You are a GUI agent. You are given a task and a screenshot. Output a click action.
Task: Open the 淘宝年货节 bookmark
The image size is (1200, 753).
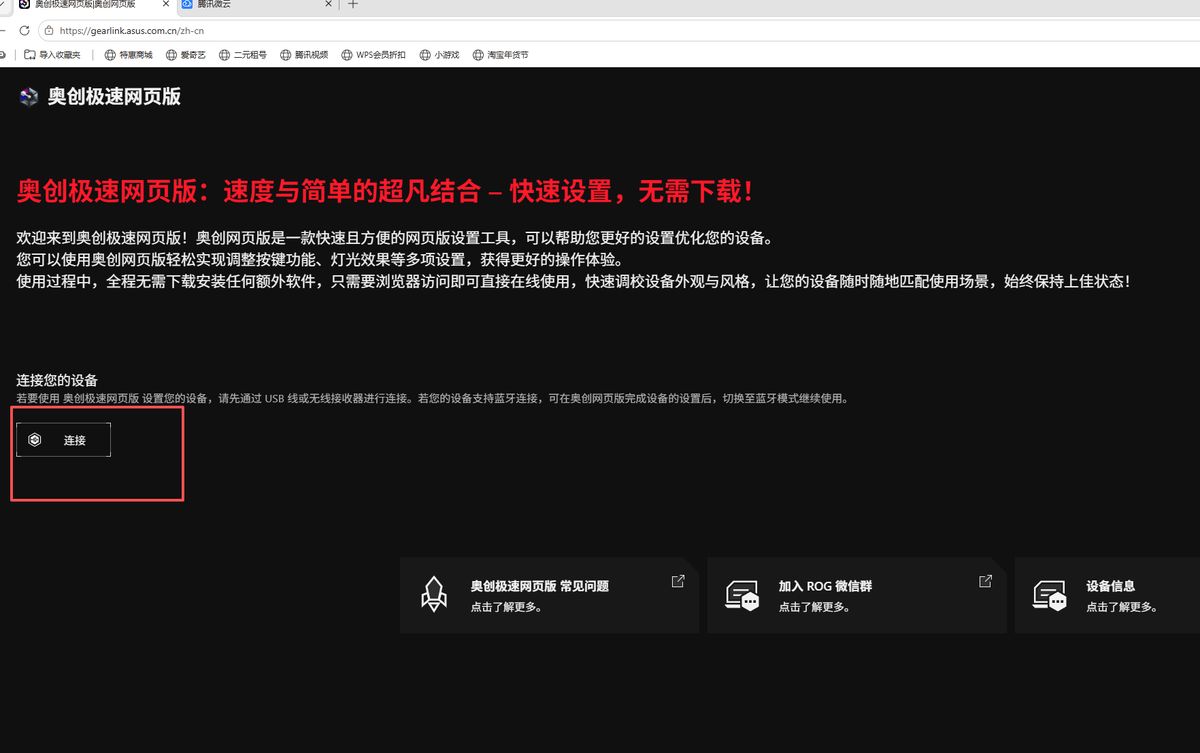pyautogui.click(x=501, y=55)
